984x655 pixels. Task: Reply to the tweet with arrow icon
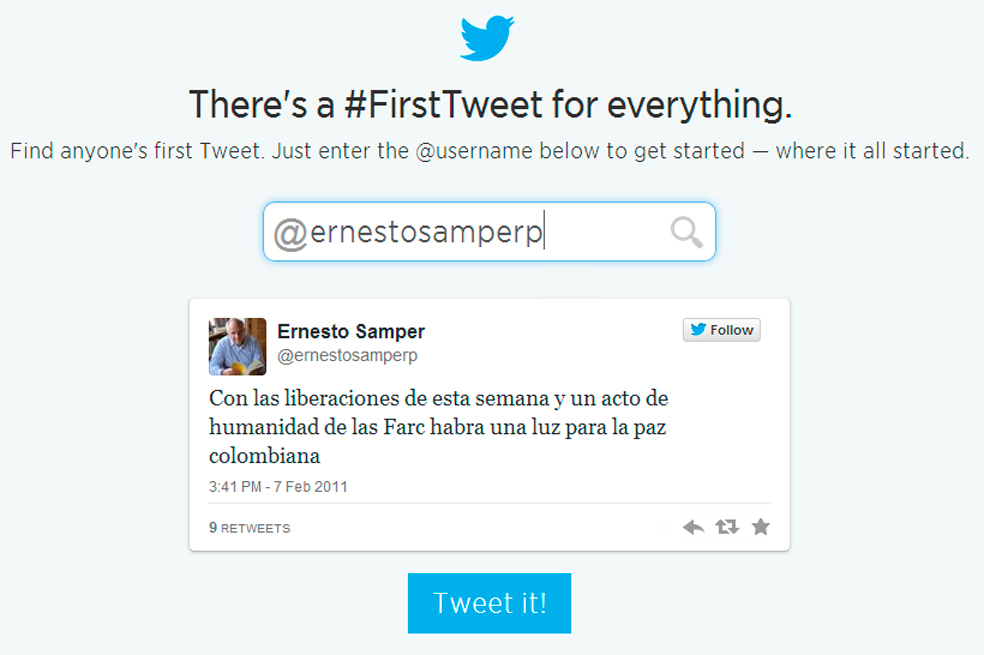coord(693,527)
